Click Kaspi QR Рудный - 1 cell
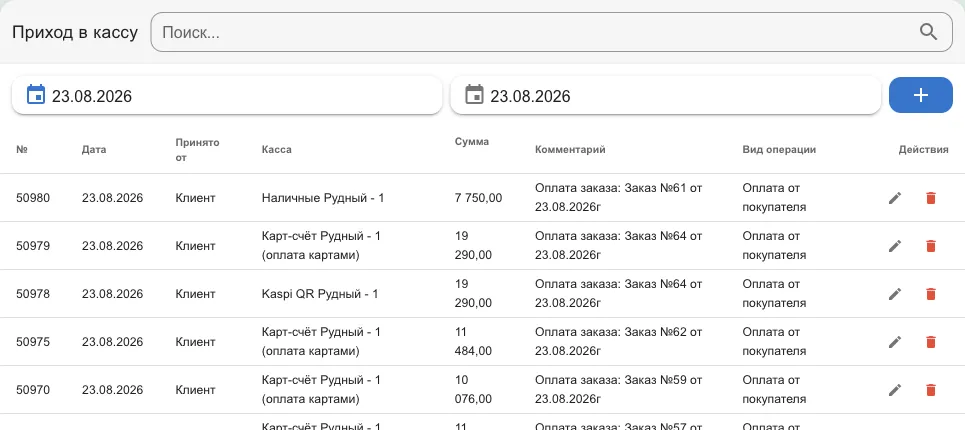The height and width of the screenshot is (430, 965). coord(320,294)
